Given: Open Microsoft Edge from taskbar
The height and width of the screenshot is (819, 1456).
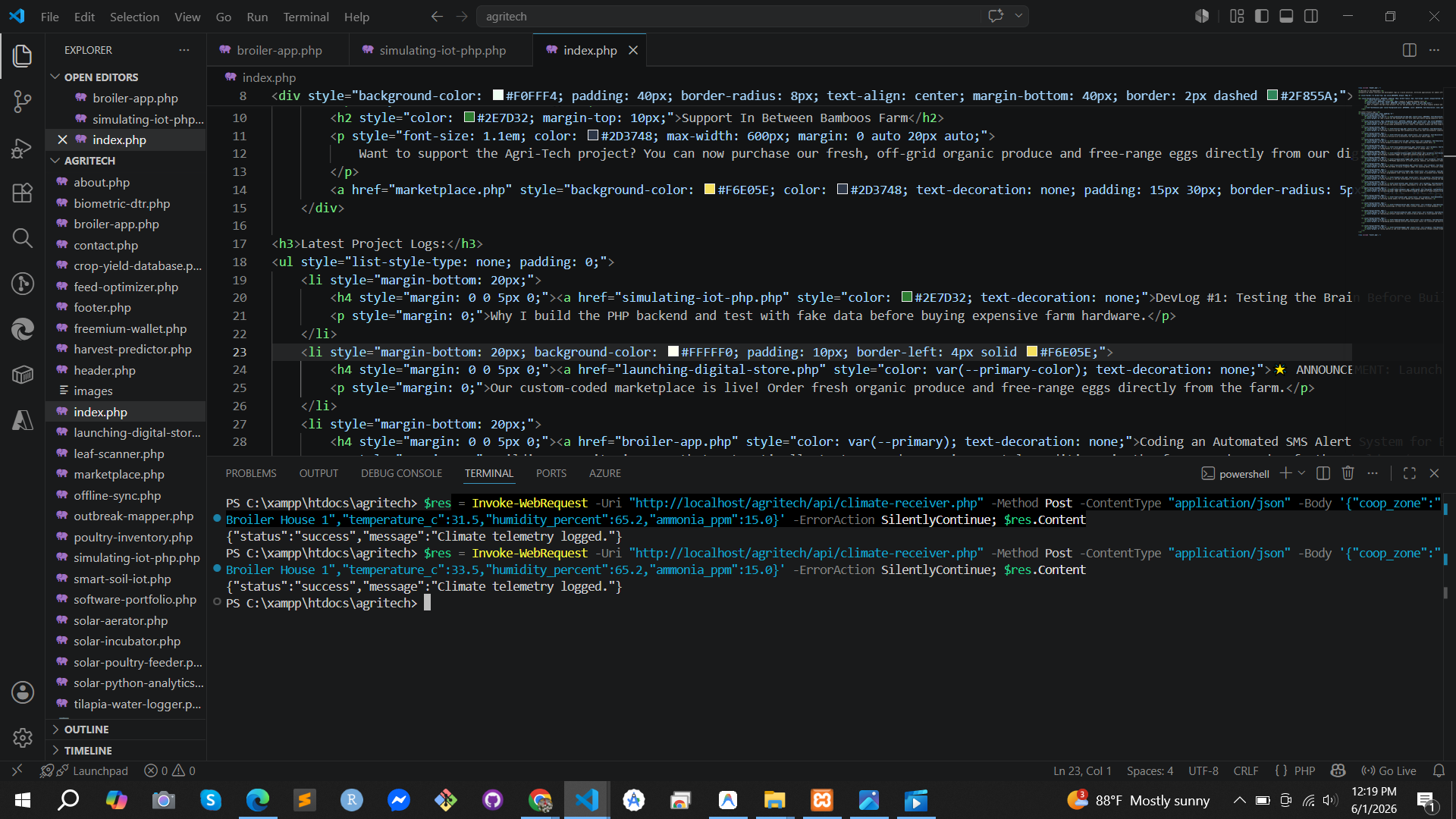Looking at the screenshot, I should coord(258,800).
